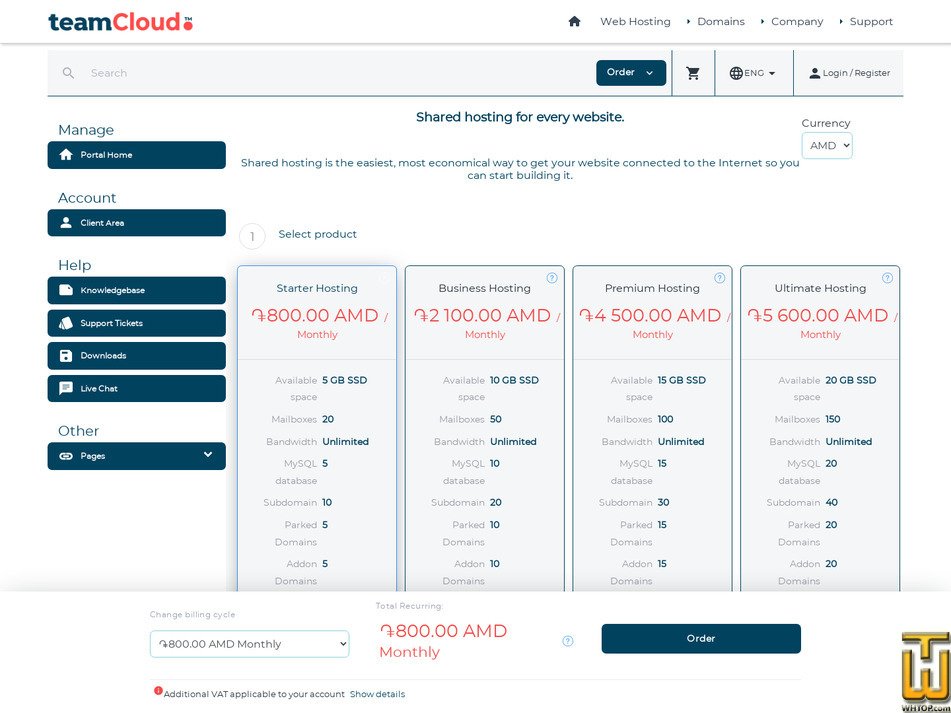The width and height of the screenshot is (951, 713).
Task: Open the shopping cart icon
Action: point(693,73)
